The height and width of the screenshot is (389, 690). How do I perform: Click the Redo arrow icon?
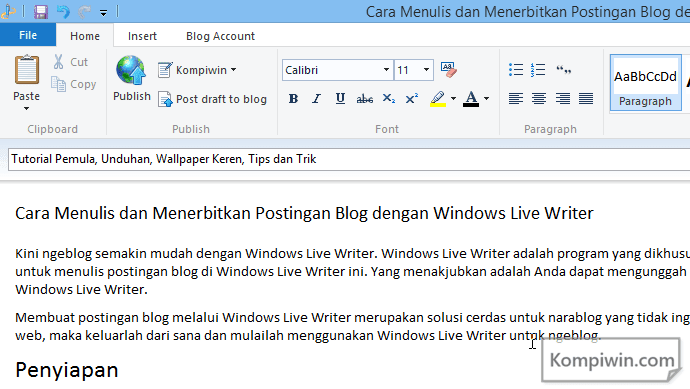pos(84,12)
